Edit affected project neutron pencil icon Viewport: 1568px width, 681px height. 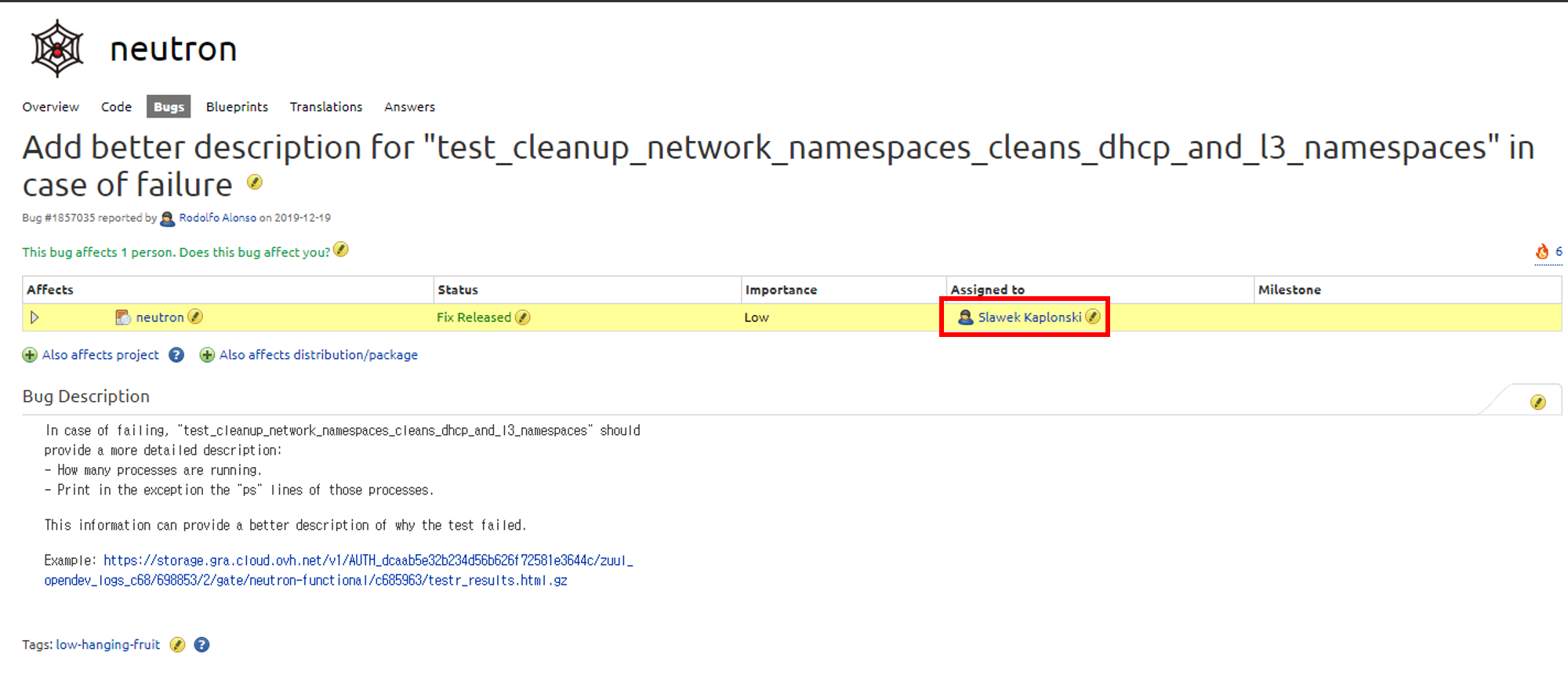pos(196,317)
